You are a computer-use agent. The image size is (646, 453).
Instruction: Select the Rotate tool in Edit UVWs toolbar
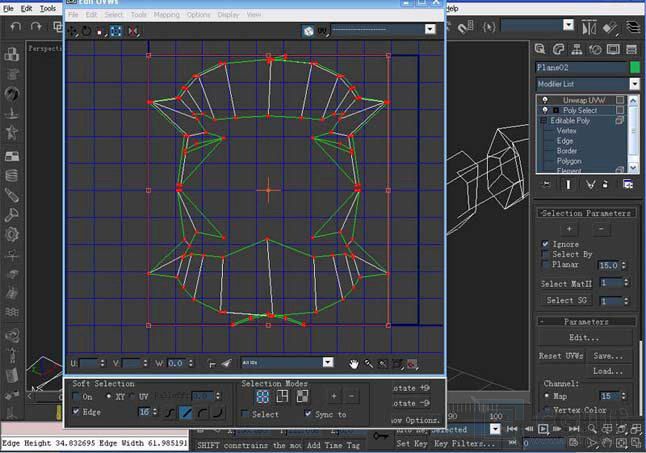click(x=87, y=31)
